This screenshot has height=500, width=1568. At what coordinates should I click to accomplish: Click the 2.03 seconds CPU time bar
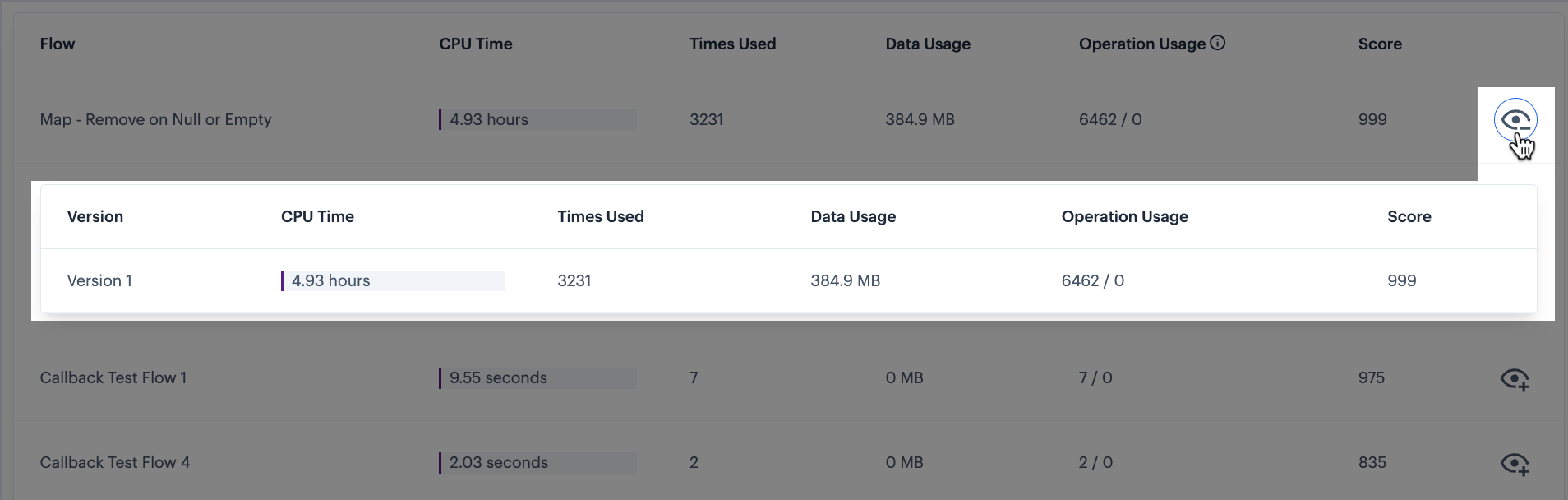537,463
